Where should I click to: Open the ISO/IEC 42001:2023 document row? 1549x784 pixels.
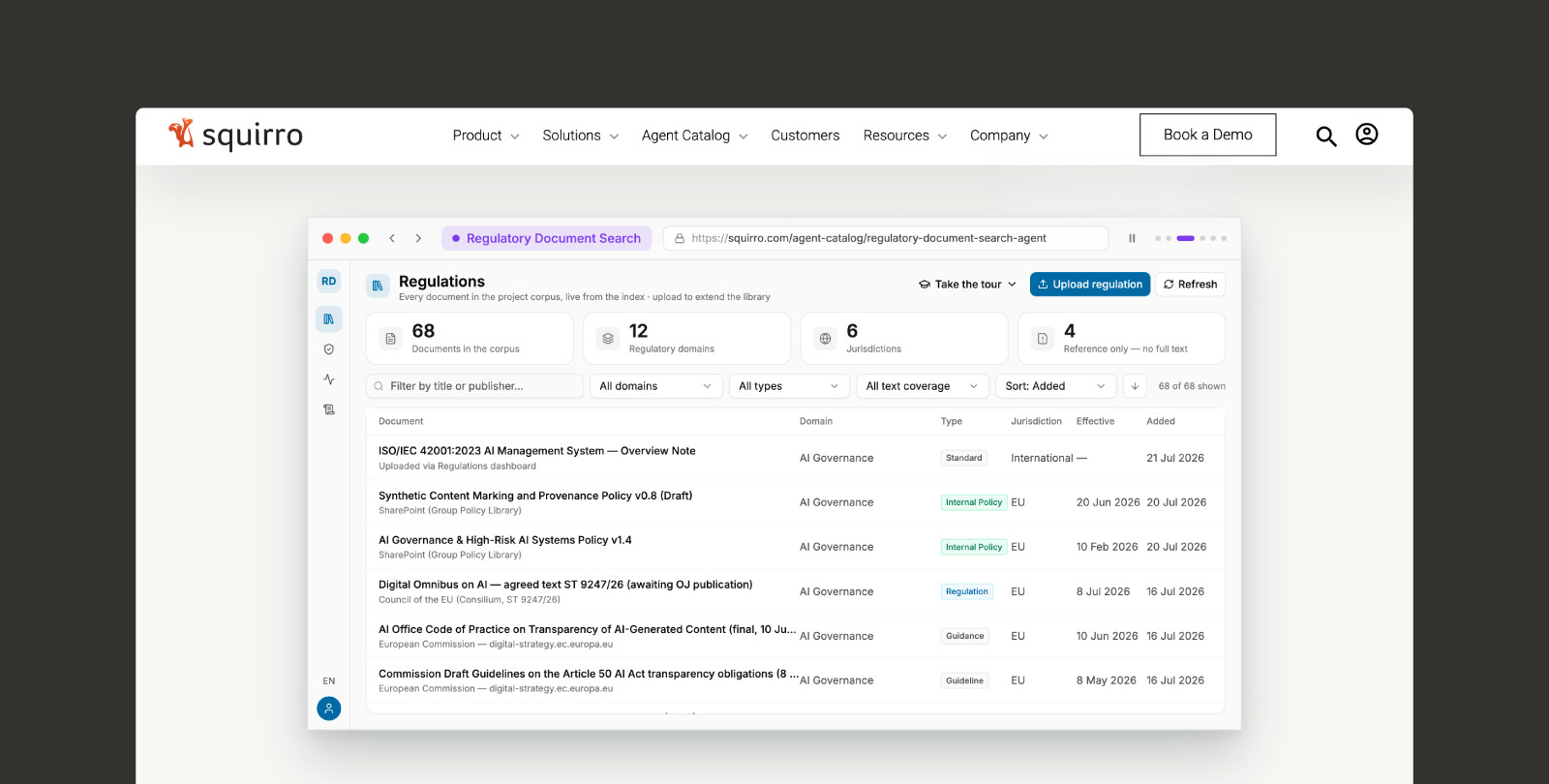[796, 458]
